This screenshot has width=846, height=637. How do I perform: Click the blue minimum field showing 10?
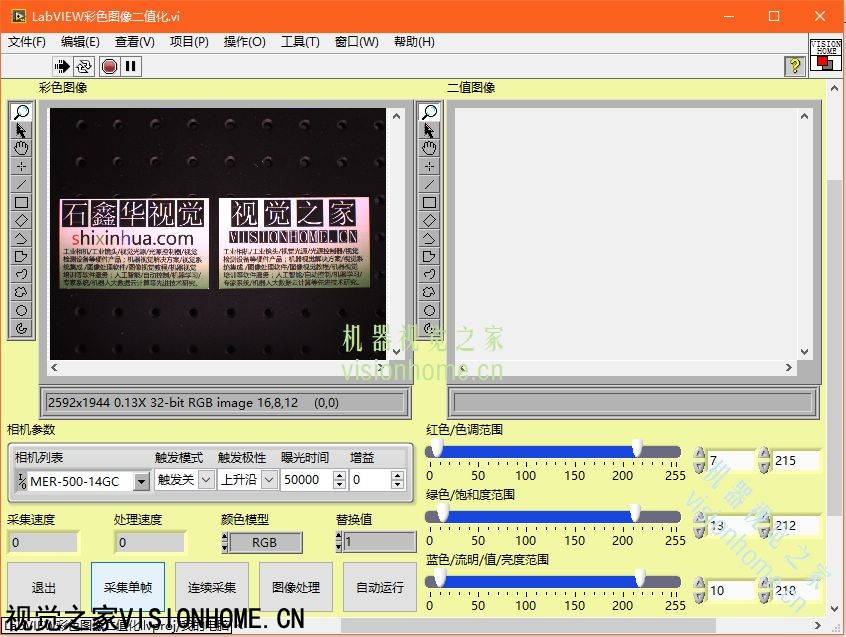(x=730, y=590)
